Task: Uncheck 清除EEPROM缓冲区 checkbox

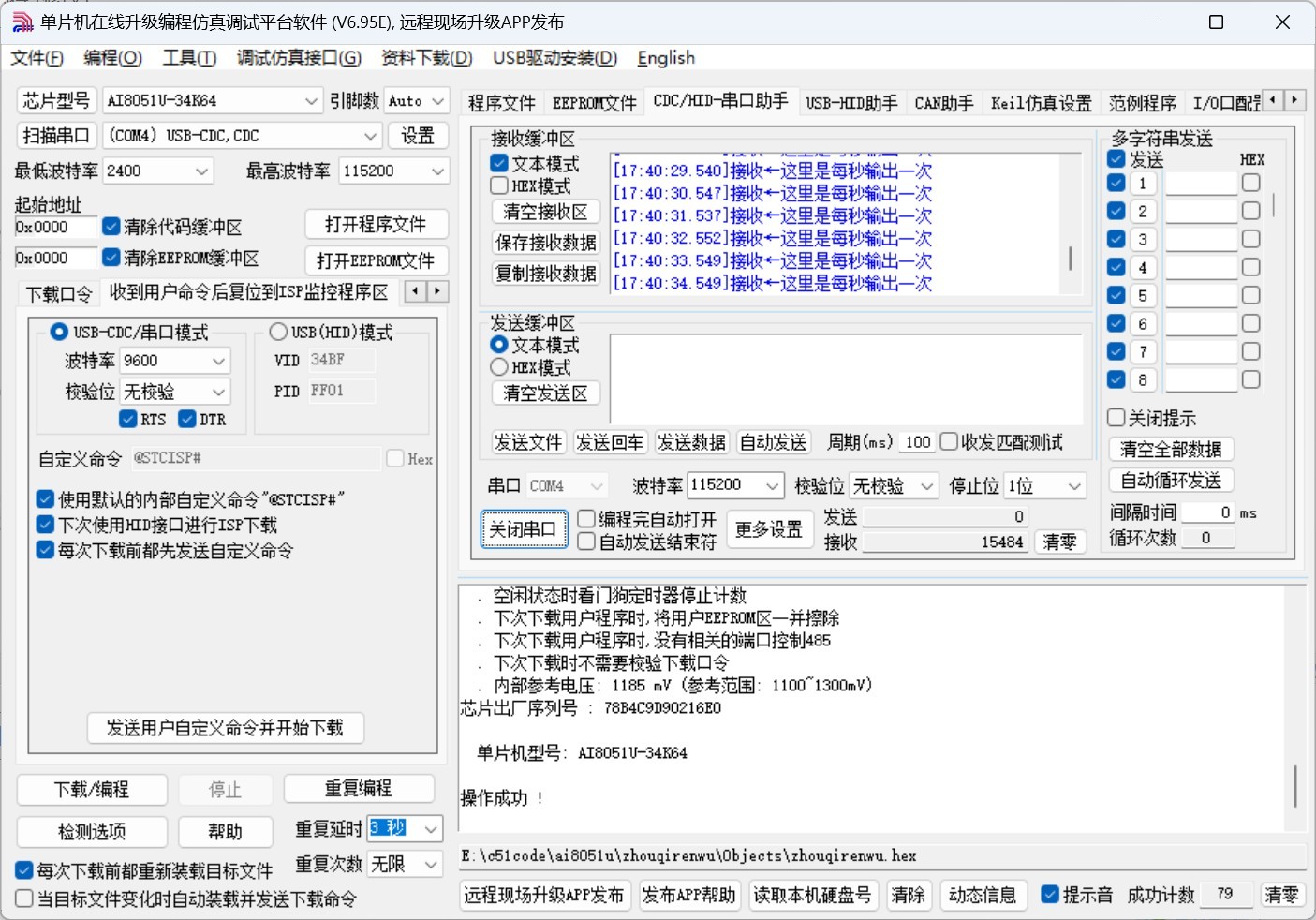Action: tap(111, 257)
